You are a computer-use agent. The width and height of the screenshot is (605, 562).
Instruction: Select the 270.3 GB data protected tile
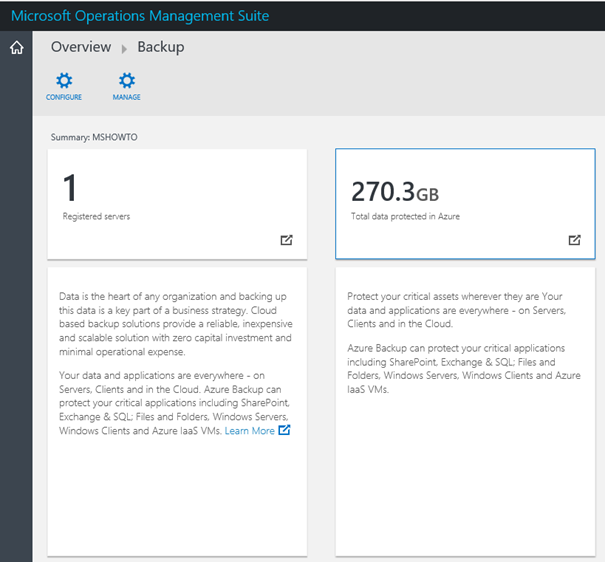pyautogui.click(x=465, y=204)
